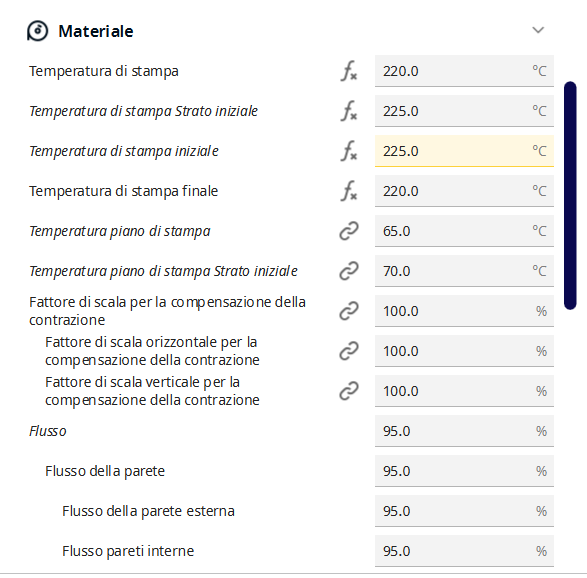
Task: Click the vertical scrollbar handle of settings
Action: (x=570, y=195)
